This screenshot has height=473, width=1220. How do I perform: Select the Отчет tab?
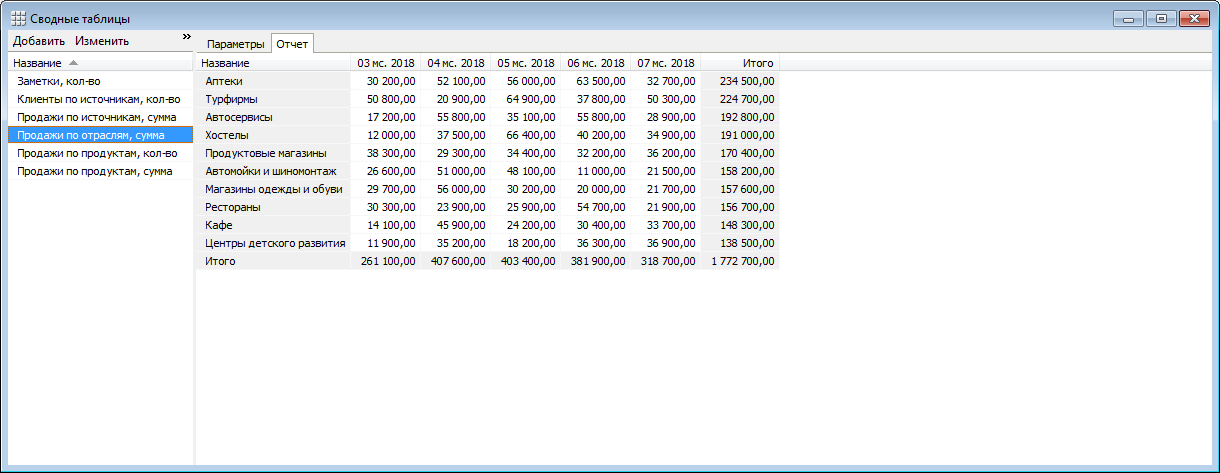[x=293, y=44]
